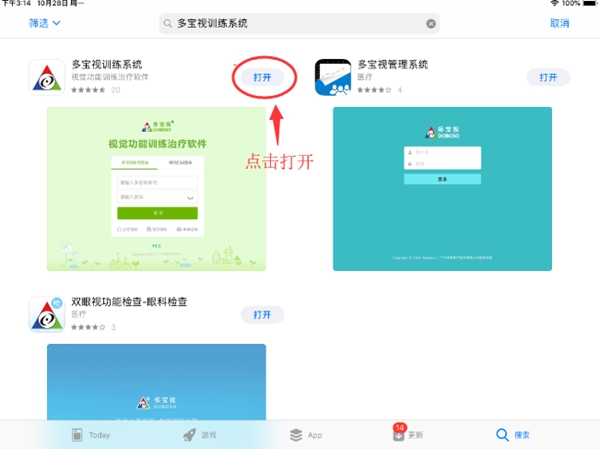Tap the 医疗 category under 多宝视管理系统

[x=365, y=77]
